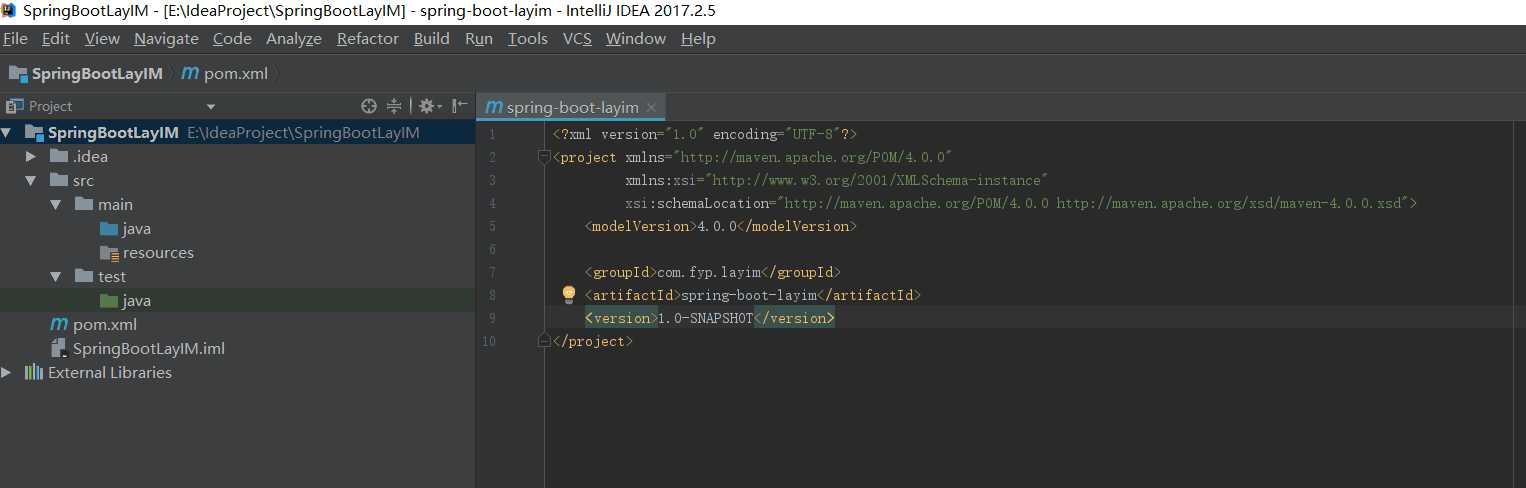Click the SpringBootLayIM module icon in breadcrumb
This screenshot has height=488, width=1526.
[x=18, y=73]
